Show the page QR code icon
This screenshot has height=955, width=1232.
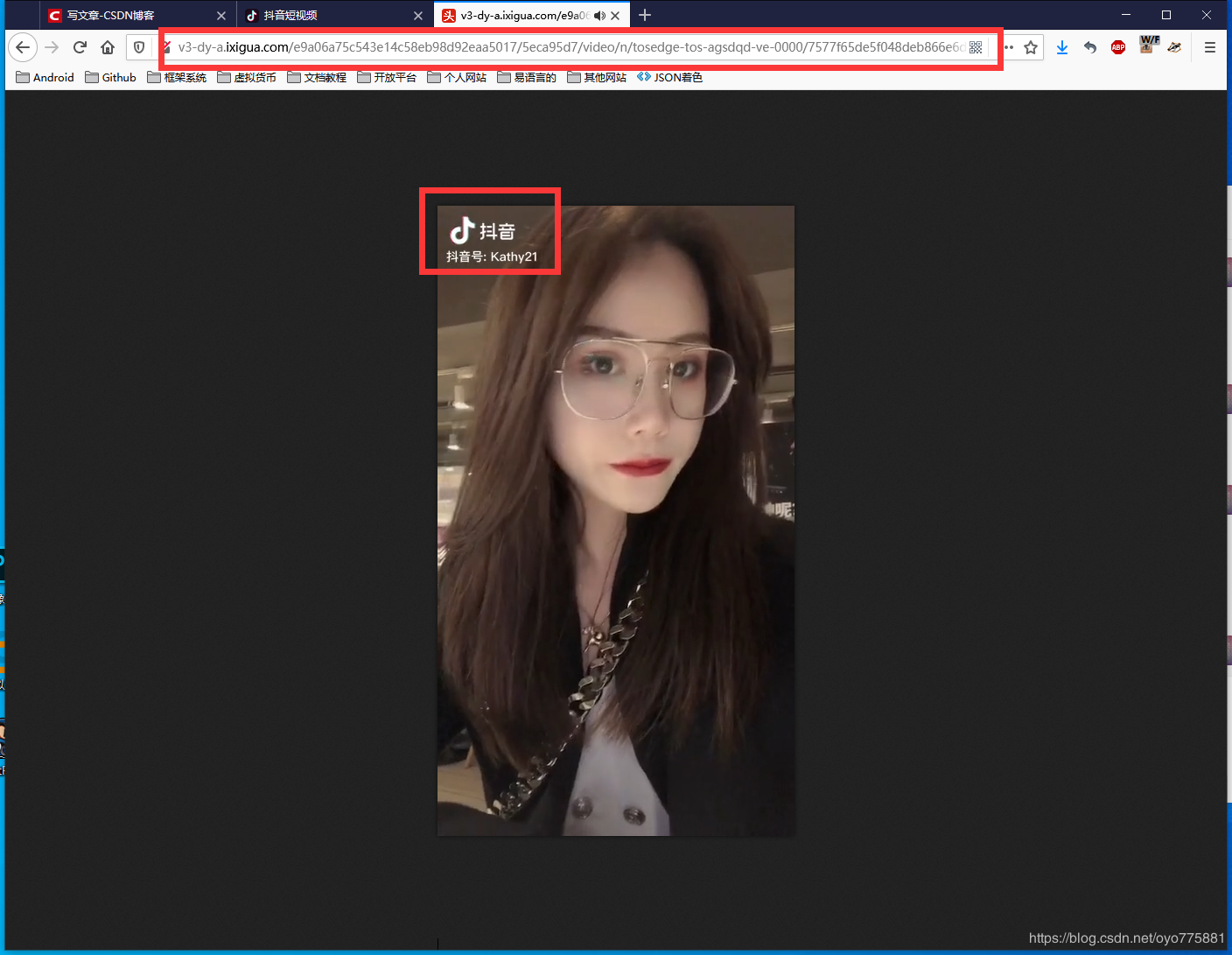(x=976, y=47)
